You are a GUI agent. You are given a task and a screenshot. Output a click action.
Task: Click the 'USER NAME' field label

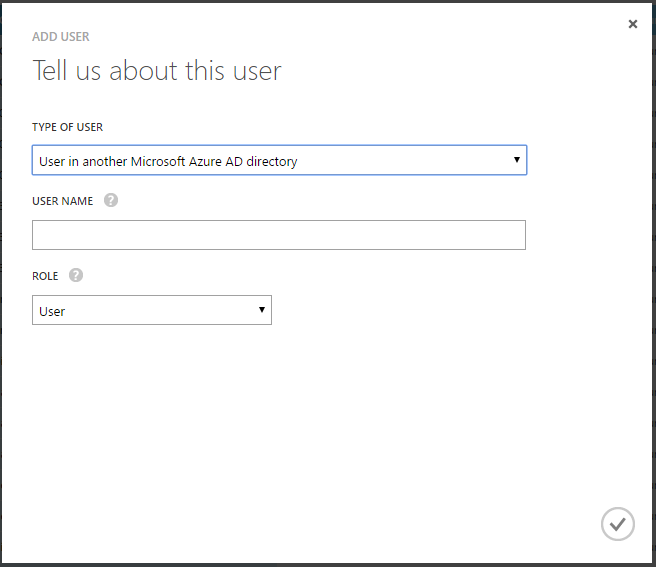point(63,201)
